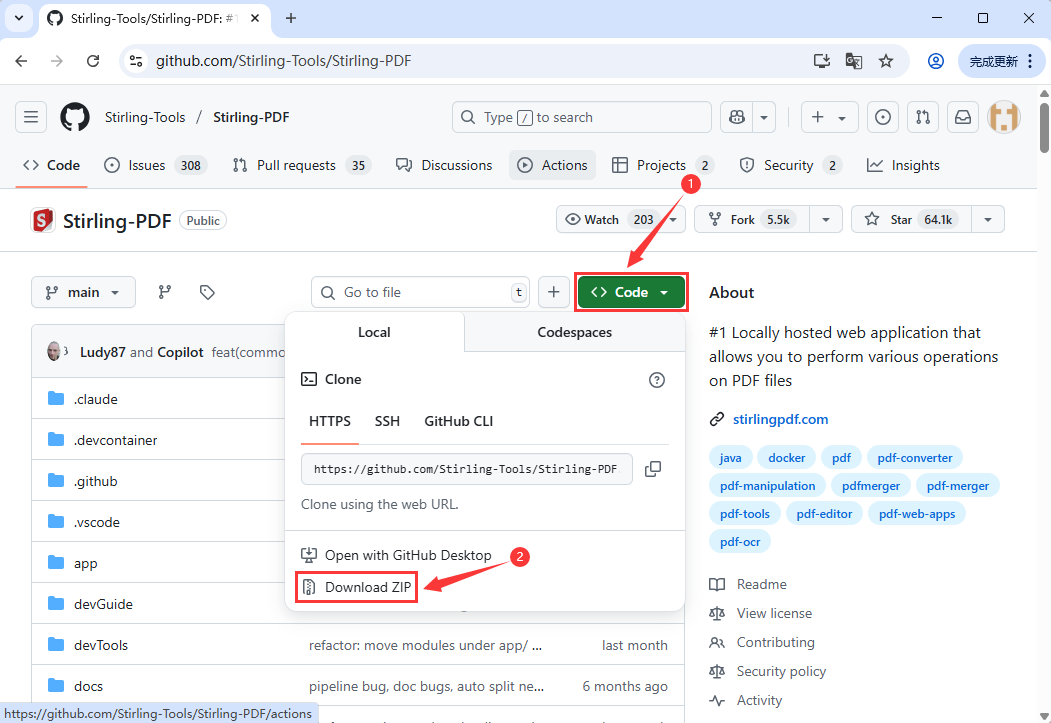Open the Google Translate icon in address bar
The width and height of the screenshot is (1051, 723).
coord(853,61)
